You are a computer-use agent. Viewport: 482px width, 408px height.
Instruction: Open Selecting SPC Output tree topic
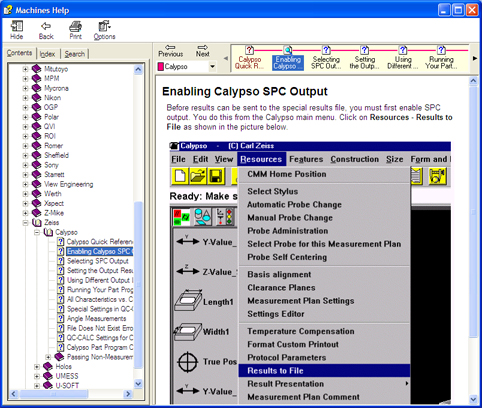(98, 261)
